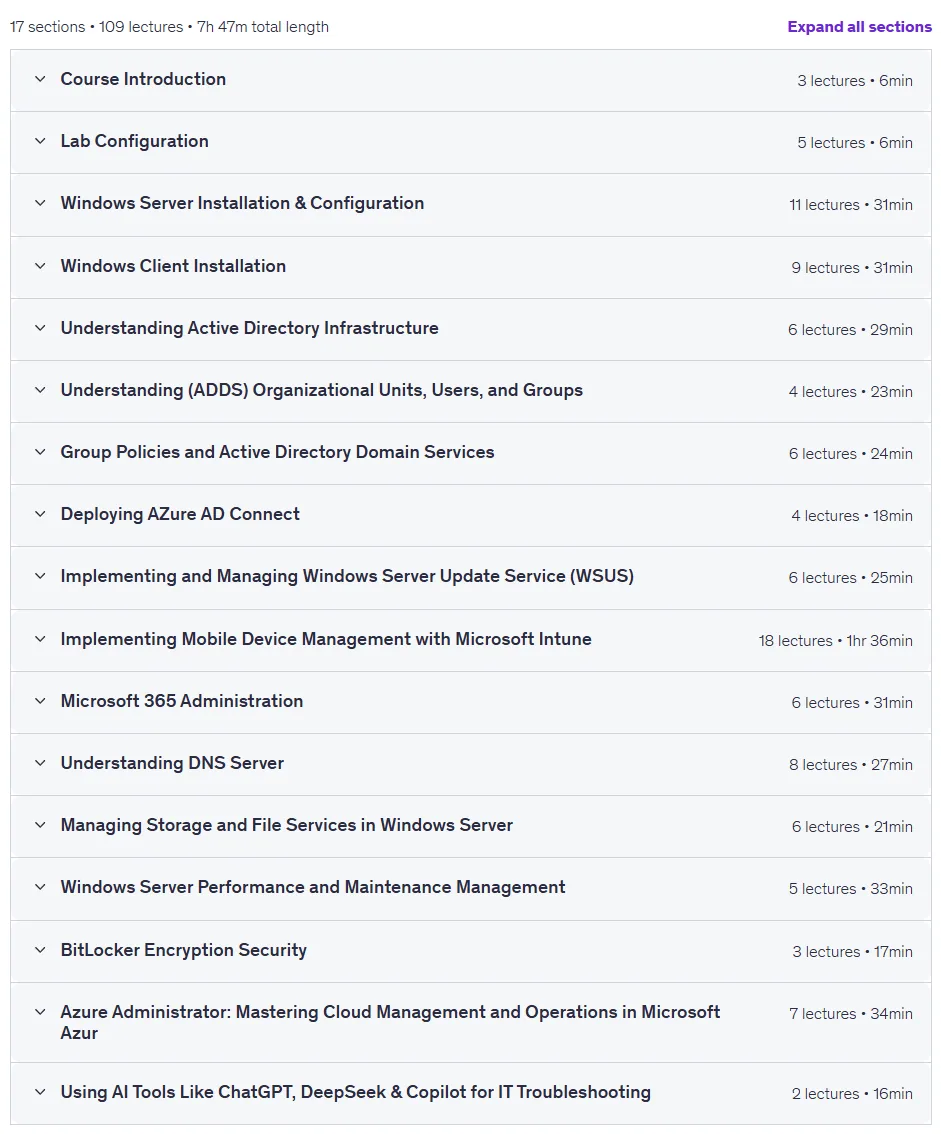Viewport: 941px width, 1134px height.
Task: Expand the WSUS section chevron
Action: (41, 576)
